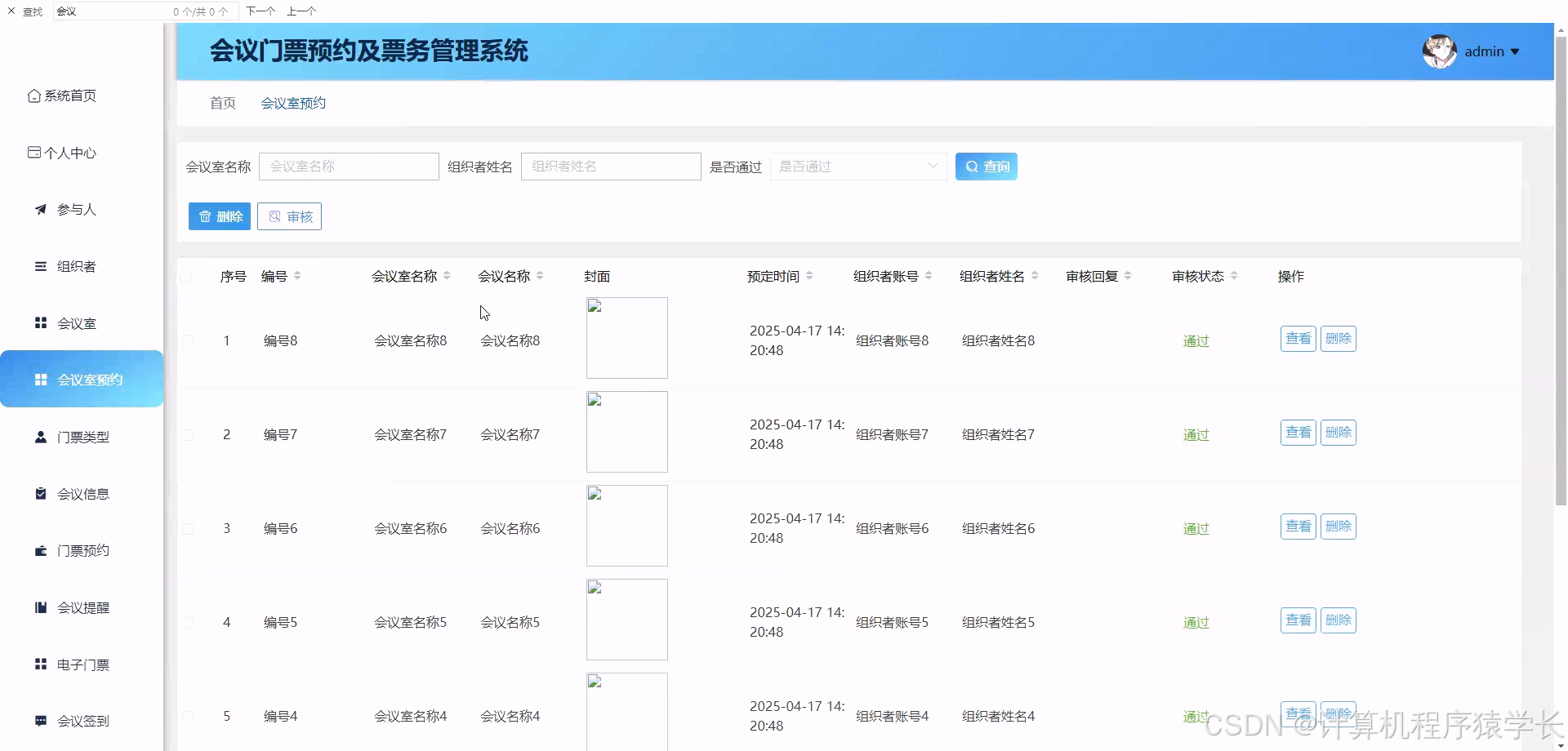The width and height of the screenshot is (1568, 751).
Task: Check the select-all checkbox in table header
Action: pyautogui.click(x=186, y=277)
